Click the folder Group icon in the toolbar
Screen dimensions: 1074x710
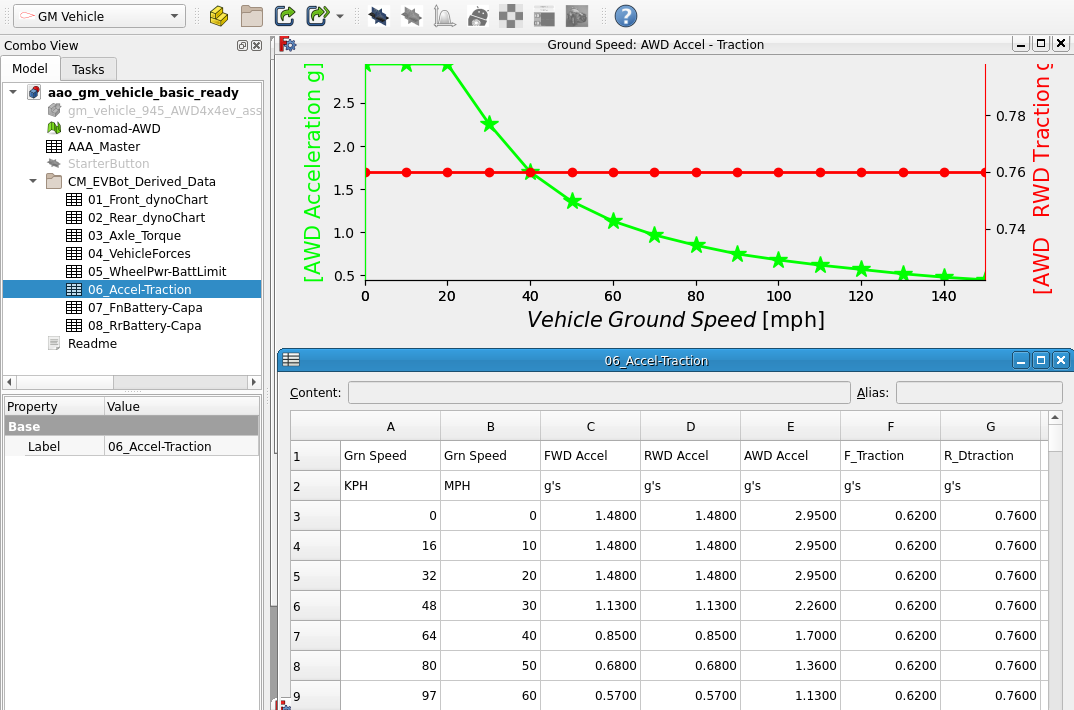pos(252,16)
